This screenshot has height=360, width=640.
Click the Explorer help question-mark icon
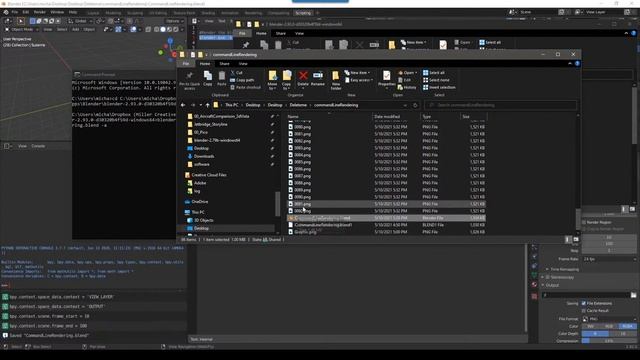coord(577,64)
